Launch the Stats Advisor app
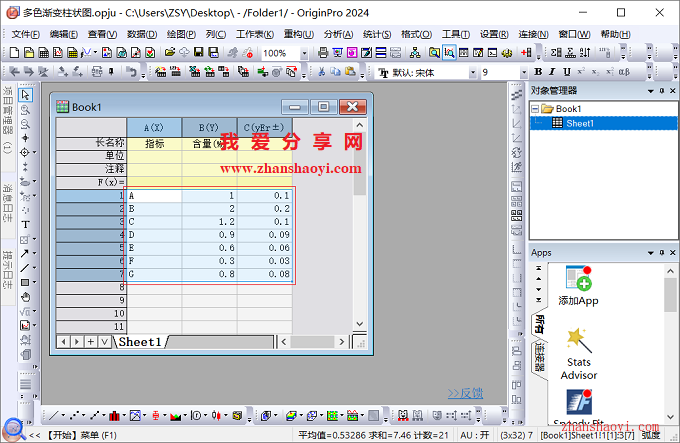This screenshot has height=443, width=680. tap(579, 354)
